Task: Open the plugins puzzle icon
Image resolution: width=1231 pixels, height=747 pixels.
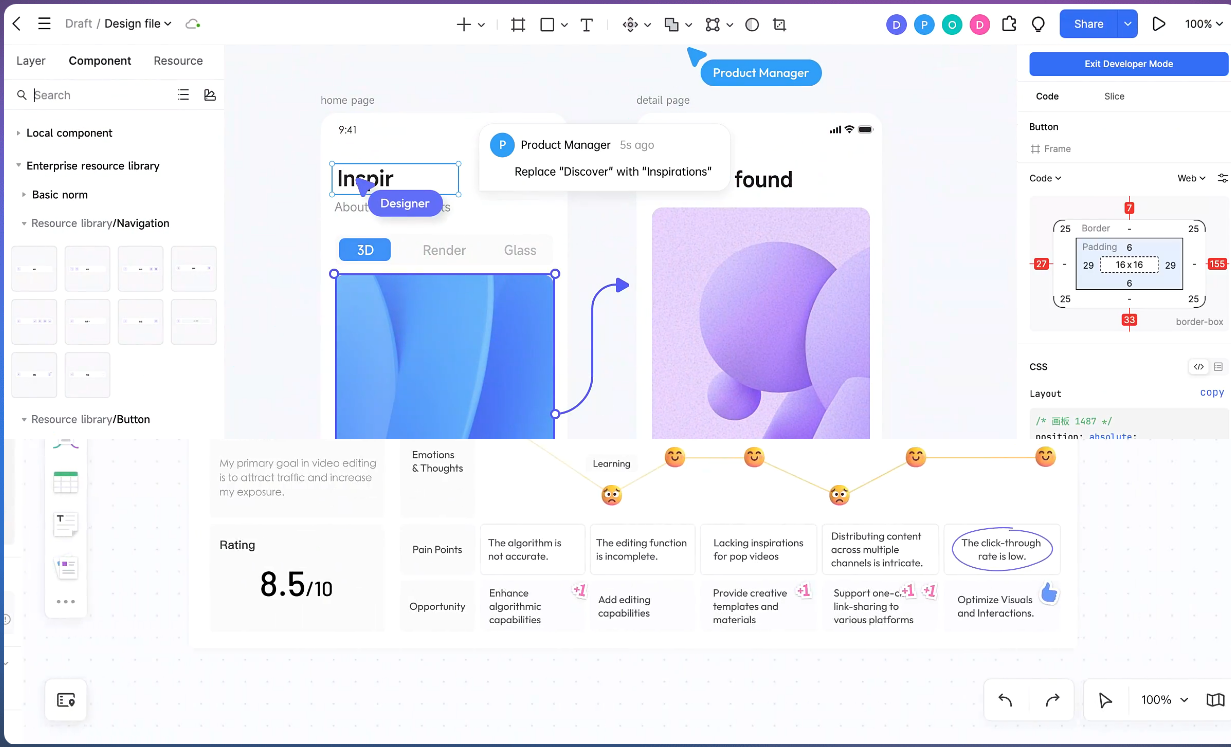Action: tap(1009, 24)
